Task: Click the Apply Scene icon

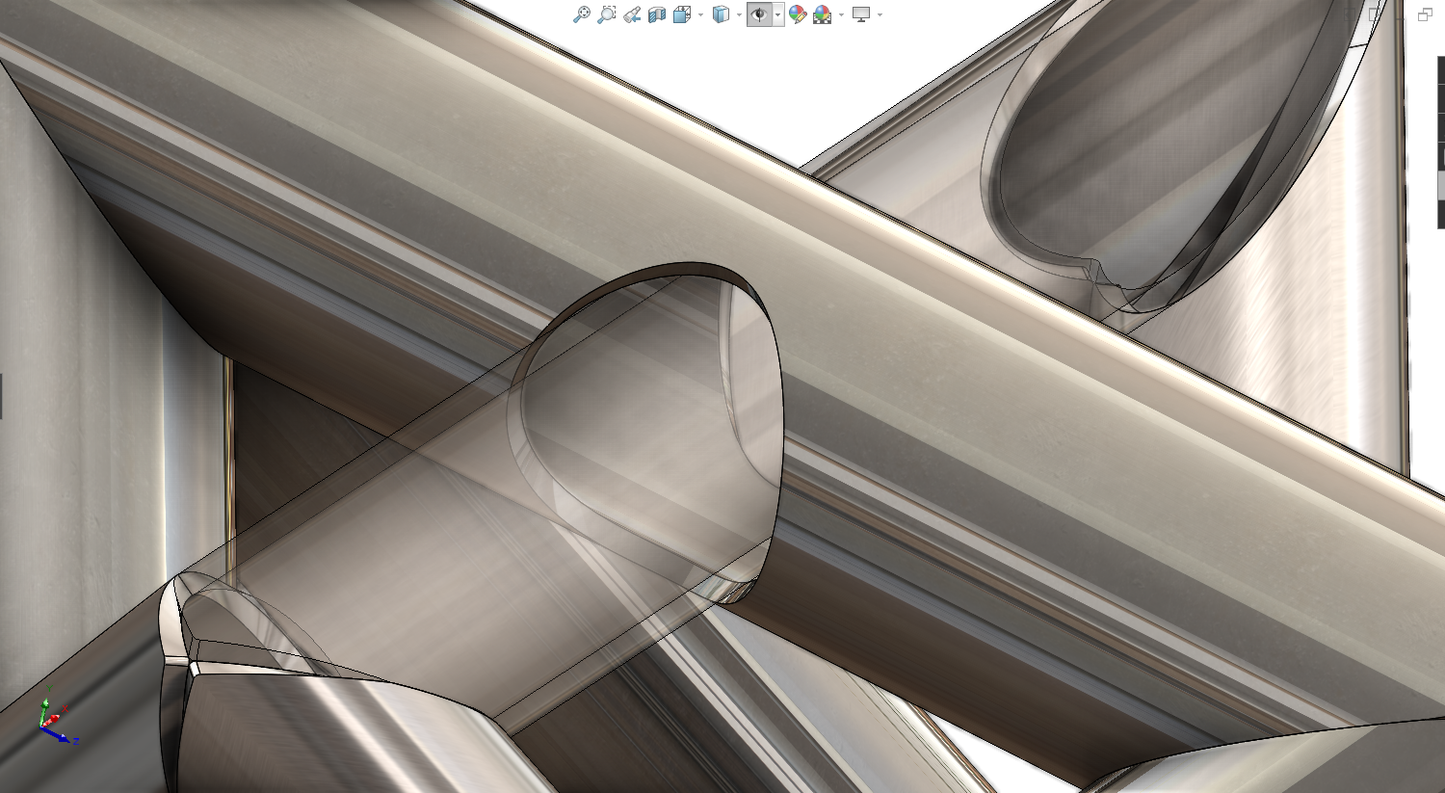Action: click(x=822, y=14)
